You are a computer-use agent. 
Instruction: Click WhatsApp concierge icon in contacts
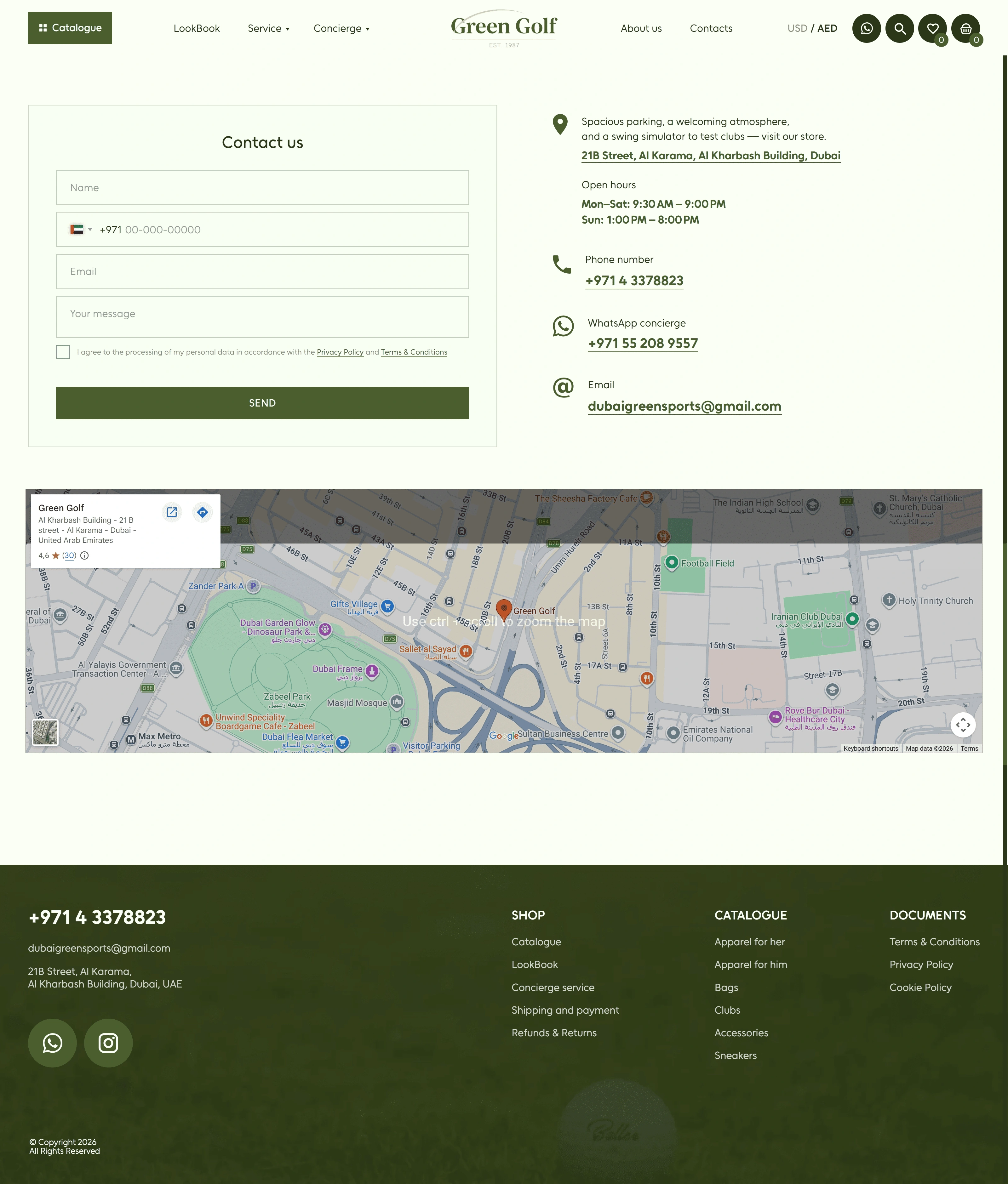563,326
